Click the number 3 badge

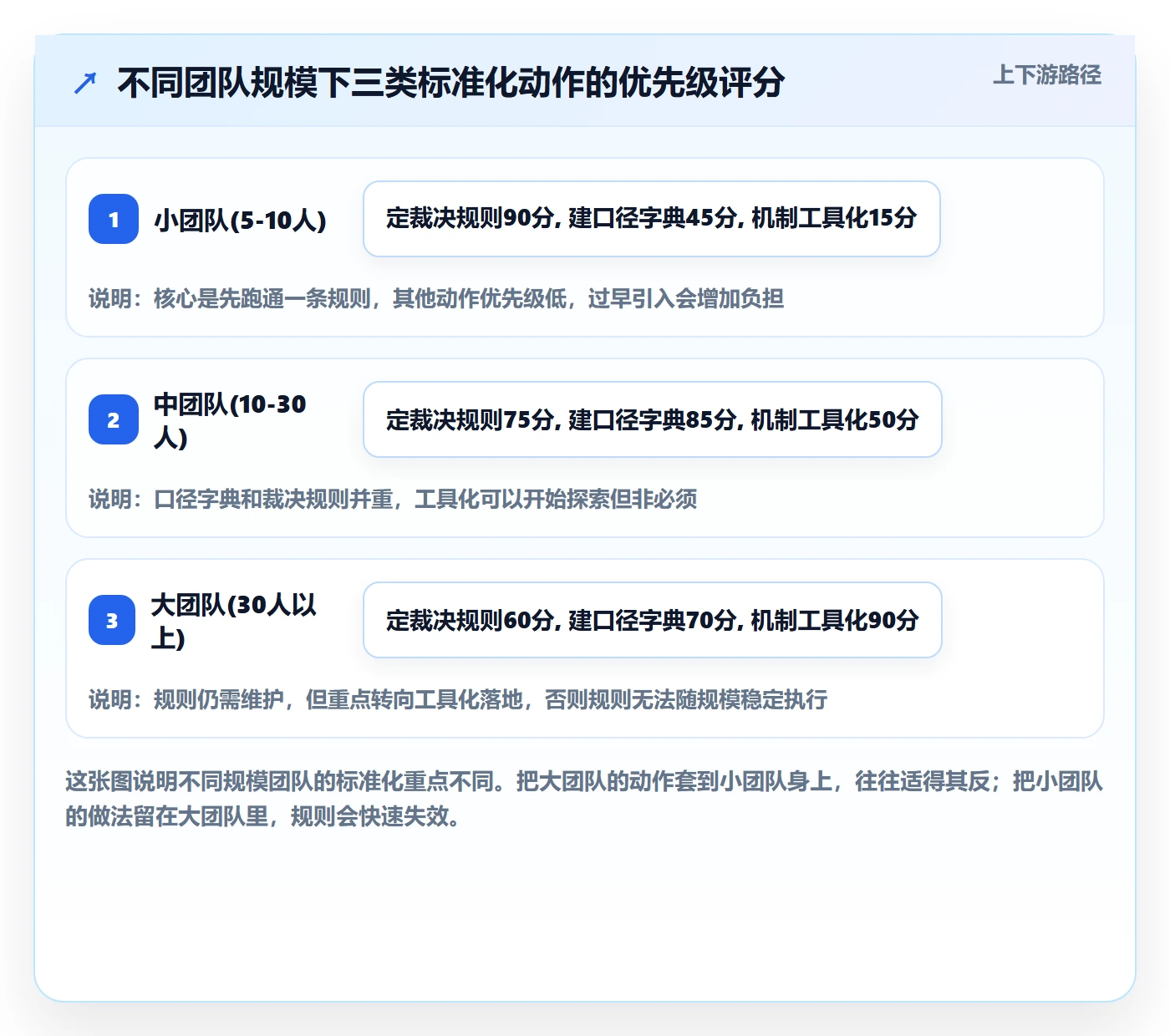(112, 620)
